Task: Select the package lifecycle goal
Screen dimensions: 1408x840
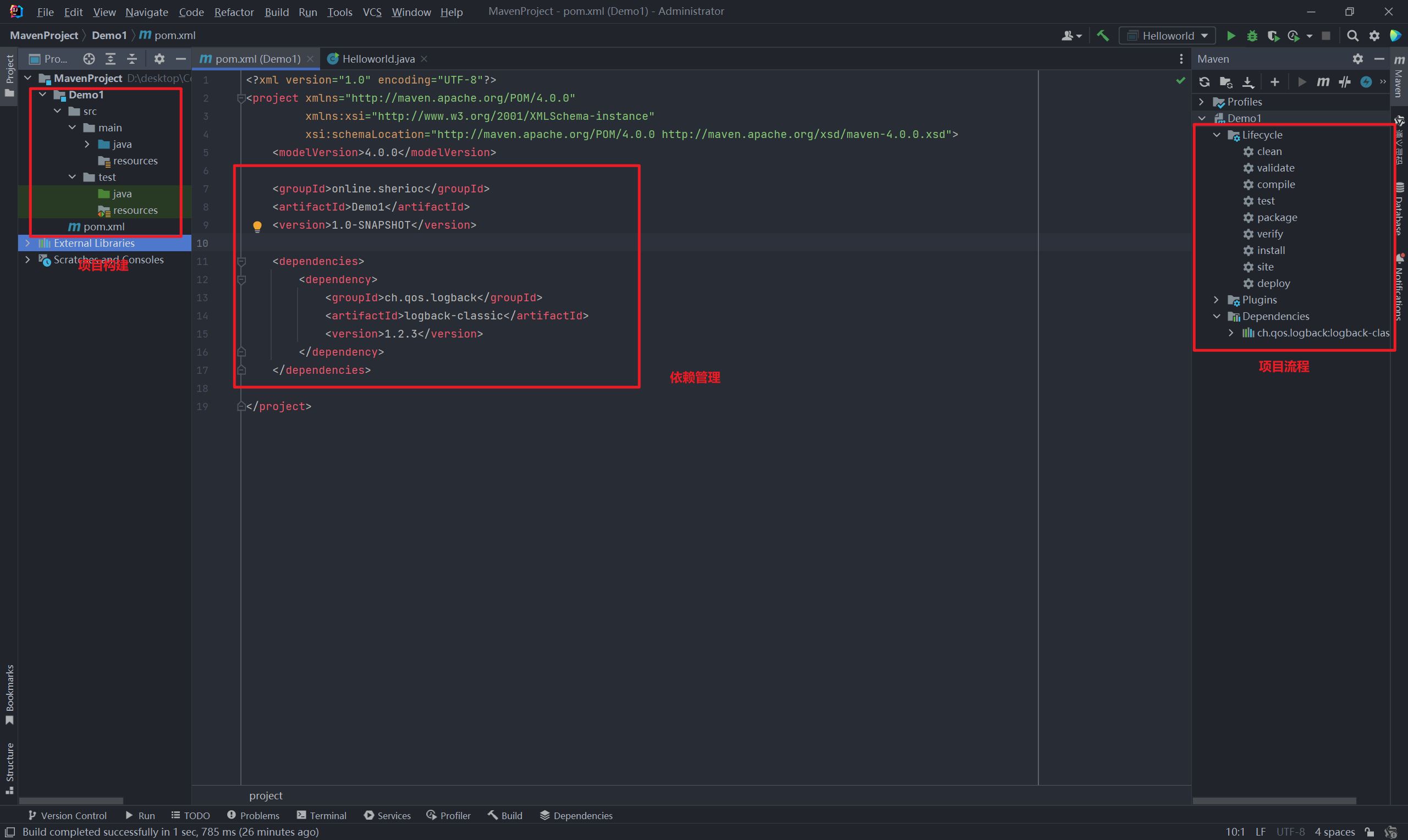Action: pyautogui.click(x=1277, y=217)
